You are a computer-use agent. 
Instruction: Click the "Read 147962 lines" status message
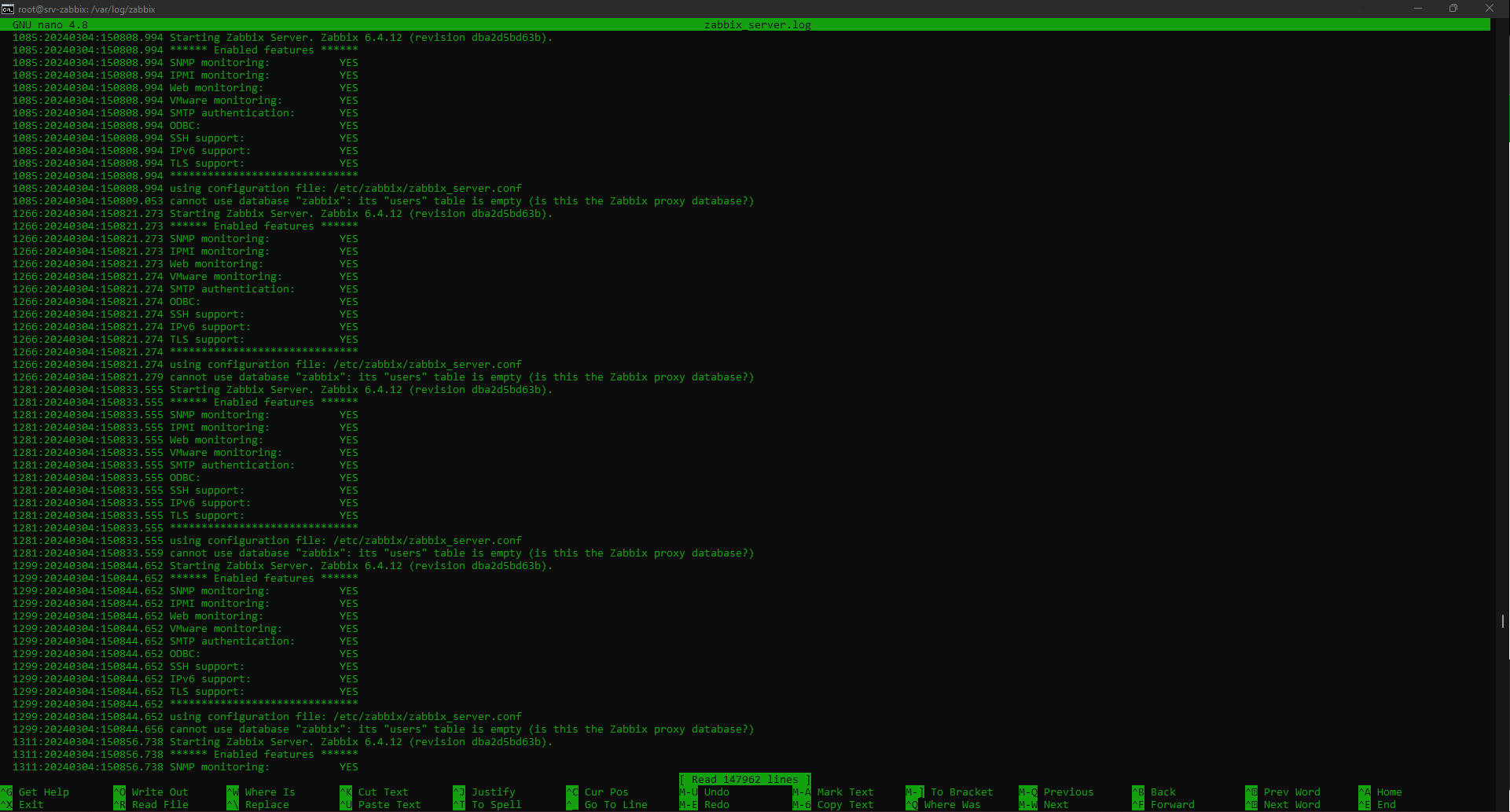(x=745, y=780)
